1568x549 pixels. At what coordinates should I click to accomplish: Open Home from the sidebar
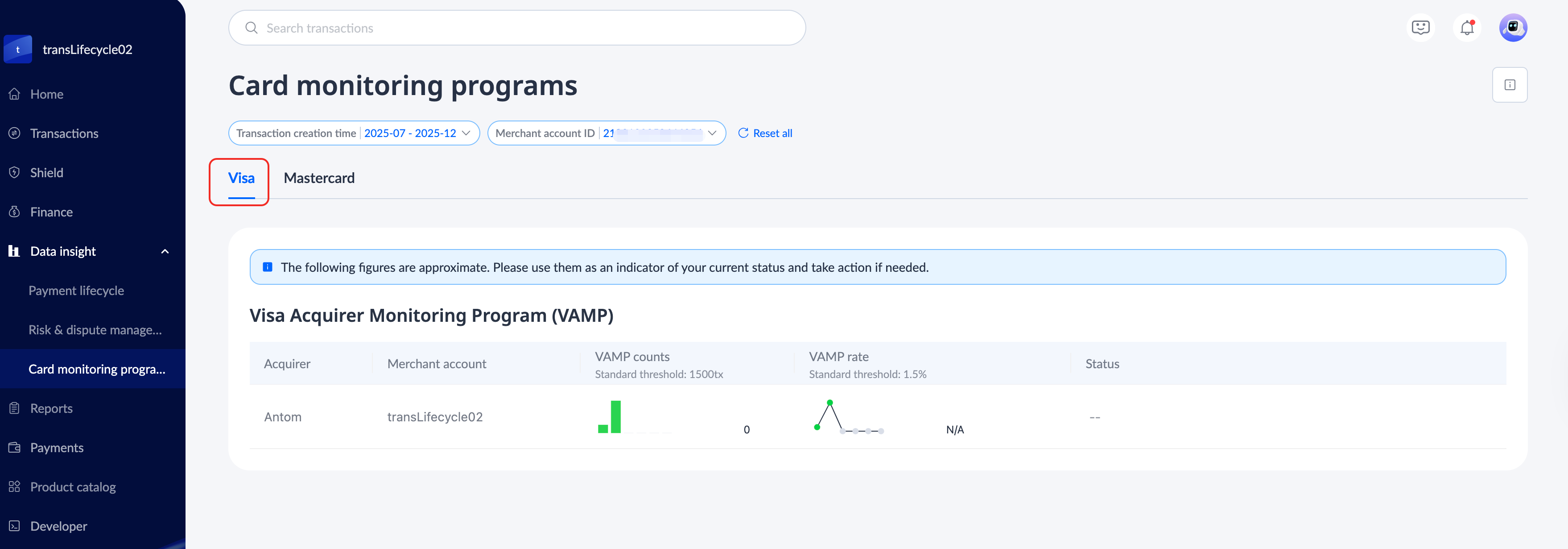[x=47, y=94]
